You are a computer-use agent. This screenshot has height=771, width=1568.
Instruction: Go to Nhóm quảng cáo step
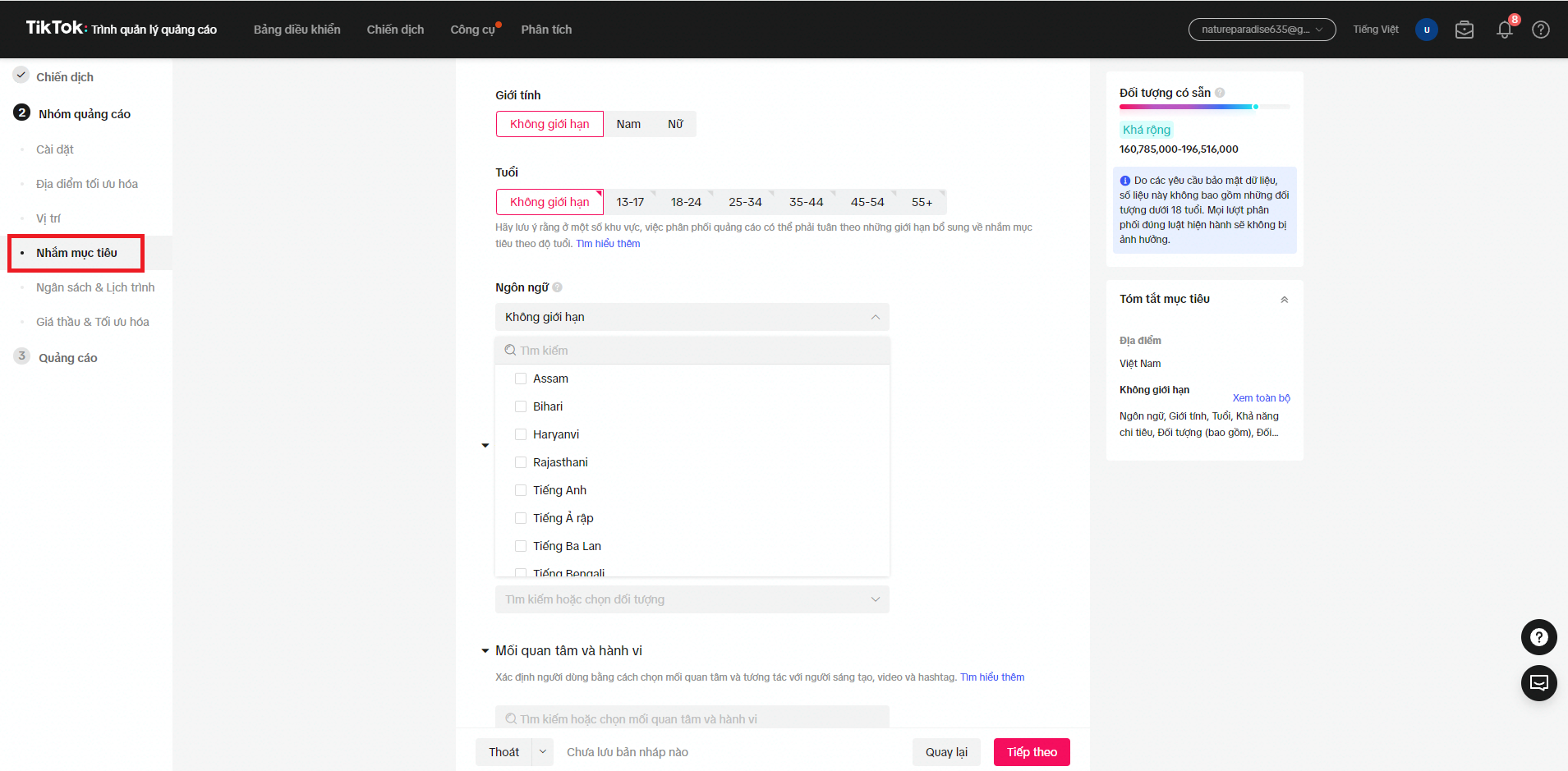click(85, 114)
